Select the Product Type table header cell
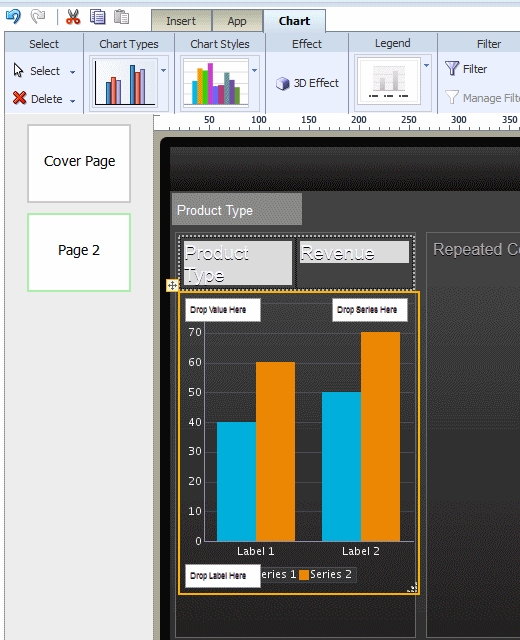The width and height of the screenshot is (520, 640). (x=238, y=262)
